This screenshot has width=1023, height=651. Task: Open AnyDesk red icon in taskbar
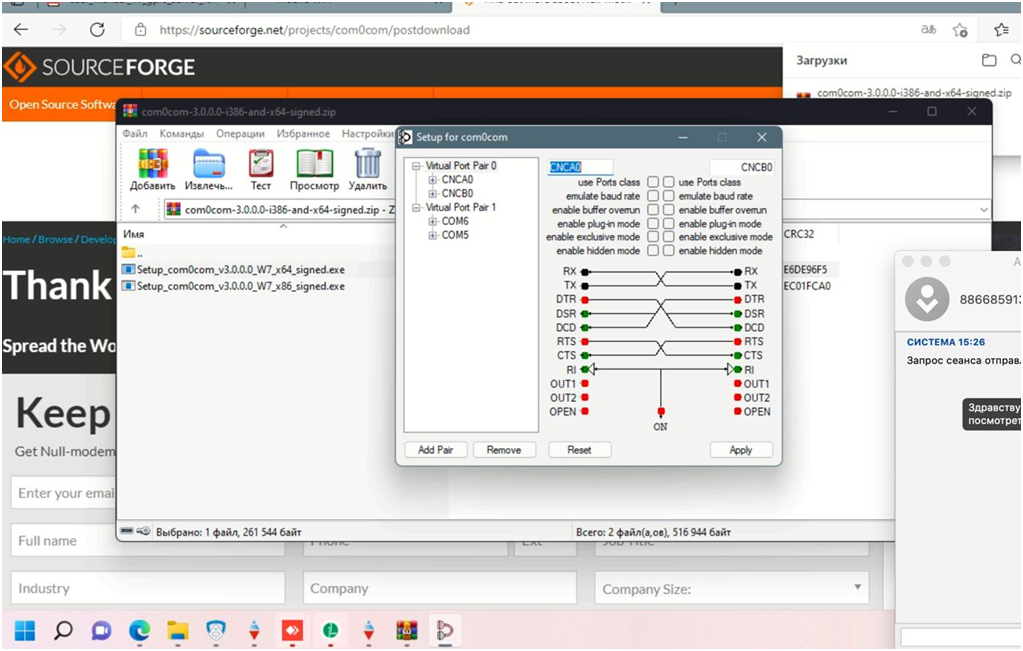pyautogui.click(x=292, y=630)
